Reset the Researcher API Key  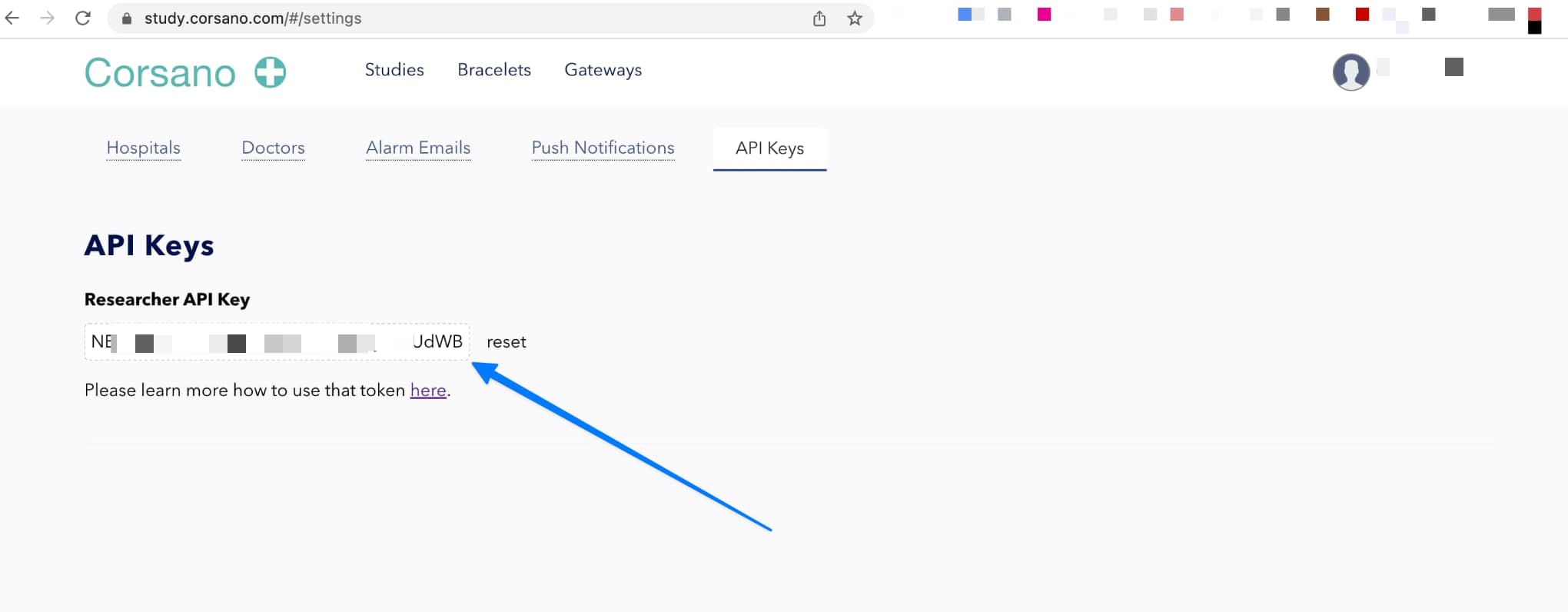[506, 342]
